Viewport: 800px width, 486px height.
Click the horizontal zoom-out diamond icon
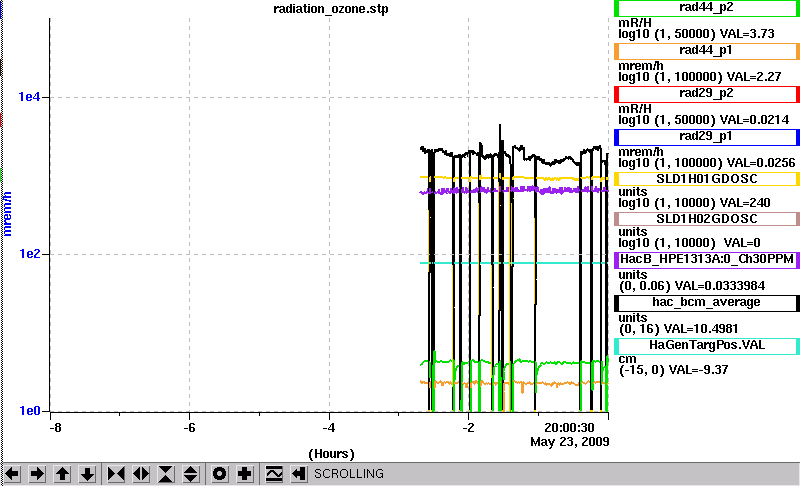[141, 474]
